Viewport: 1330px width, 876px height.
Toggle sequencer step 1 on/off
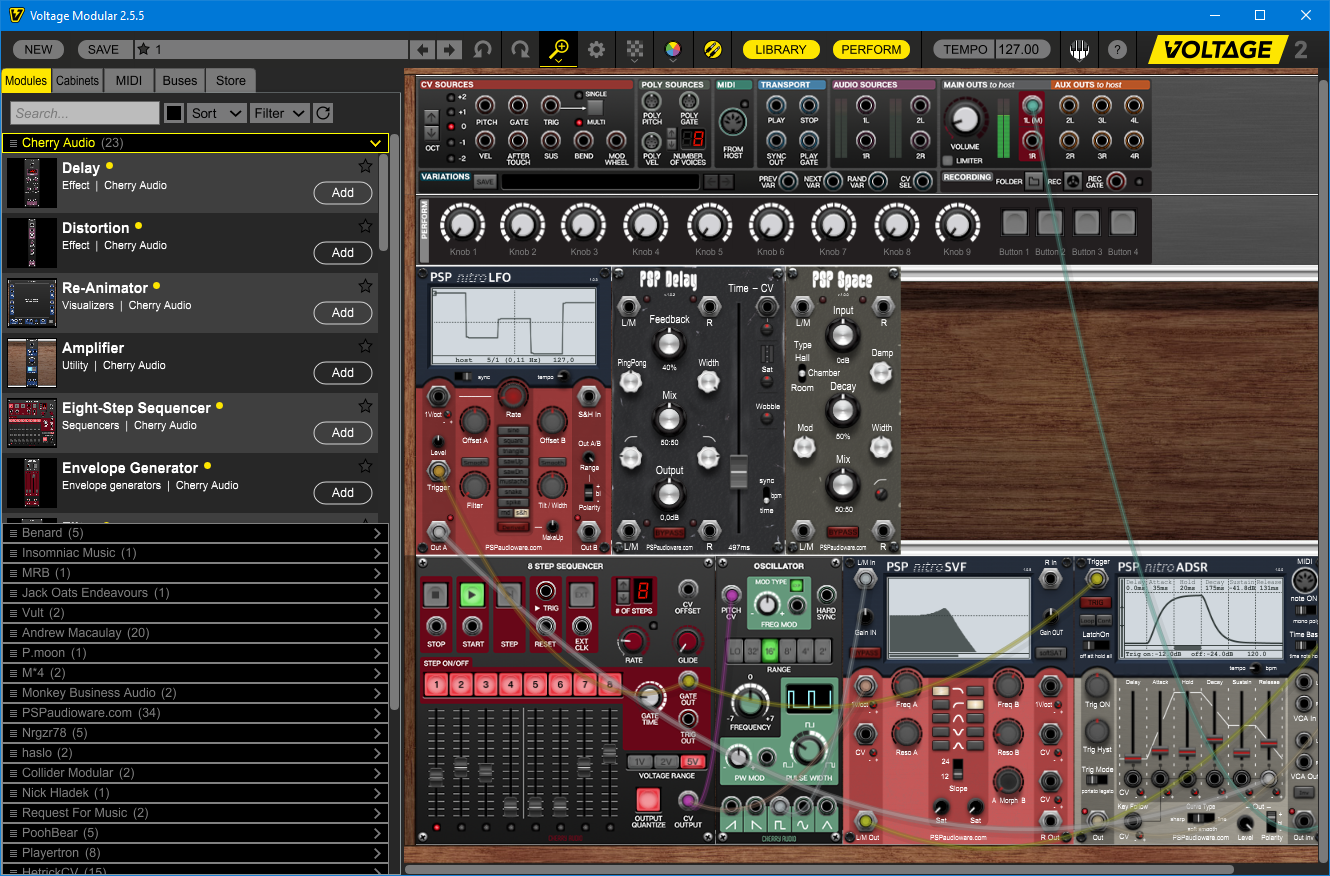click(x=436, y=685)
